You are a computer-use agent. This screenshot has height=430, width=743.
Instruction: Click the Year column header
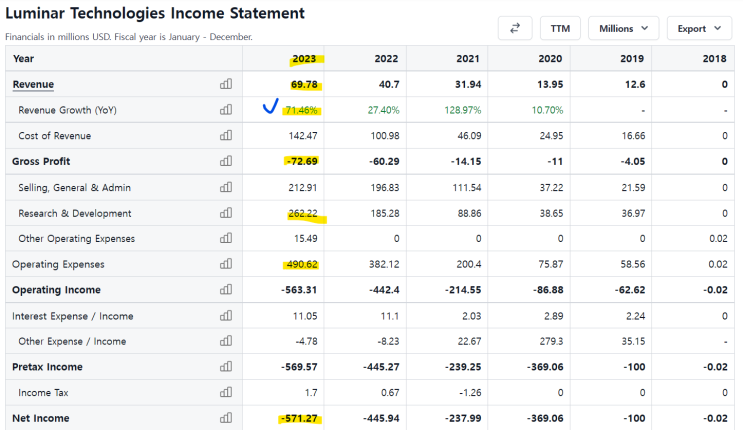point(24,58)
